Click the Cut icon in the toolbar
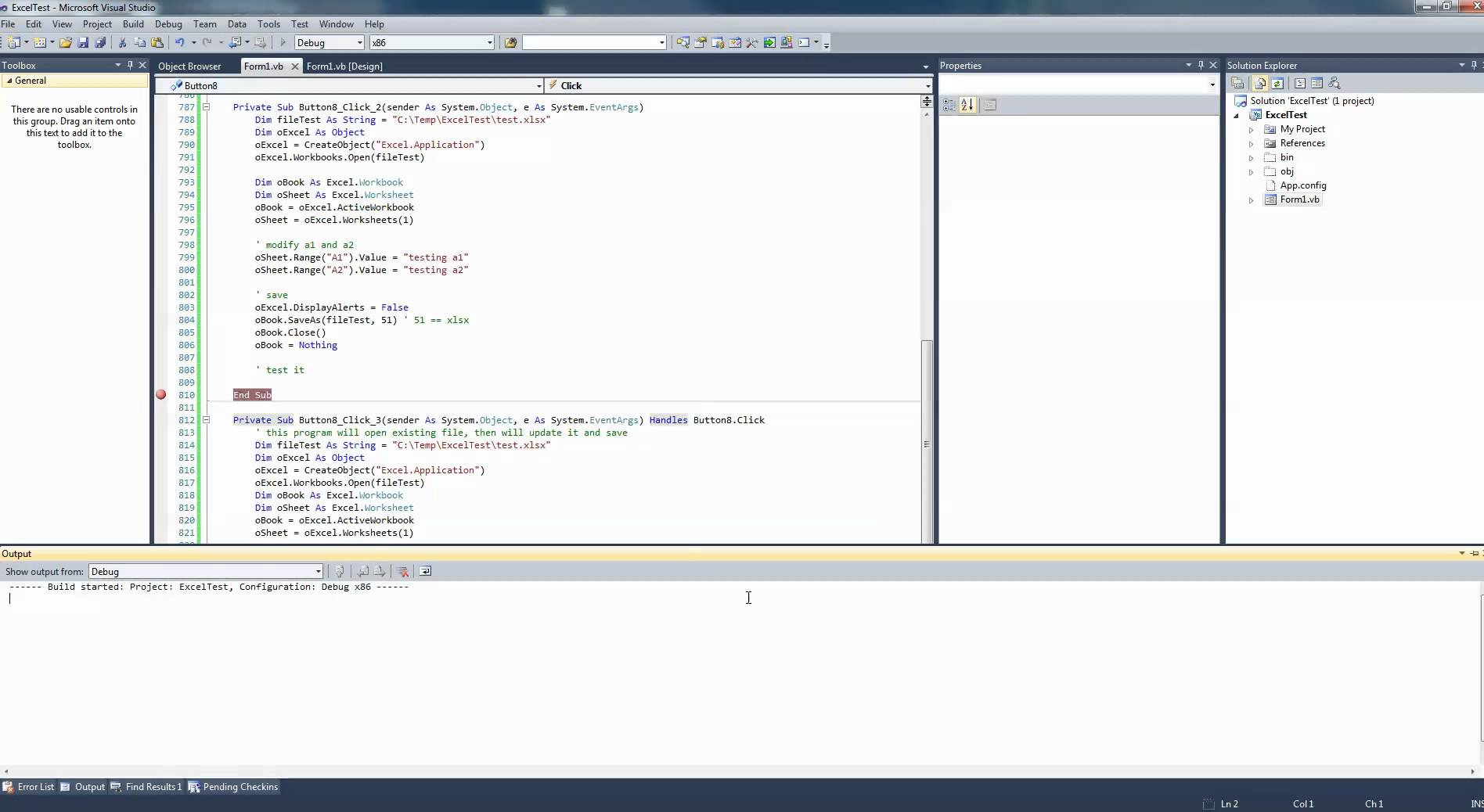Screen dimensions: 1484x812 [122, 43]
